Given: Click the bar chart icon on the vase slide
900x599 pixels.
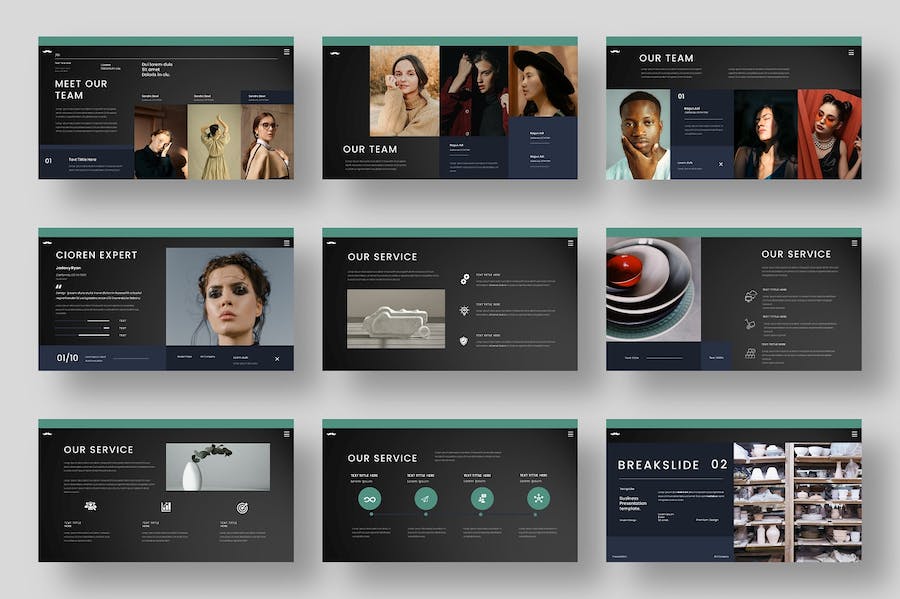Looking at the screenshot, I should pos(166,507).
